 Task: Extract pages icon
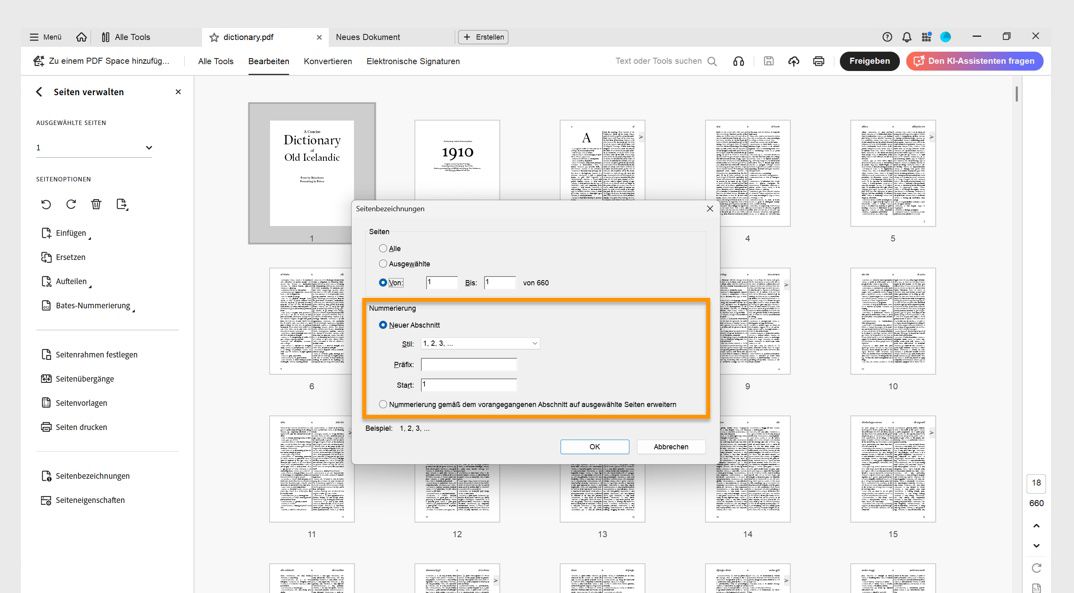point(122,204)
